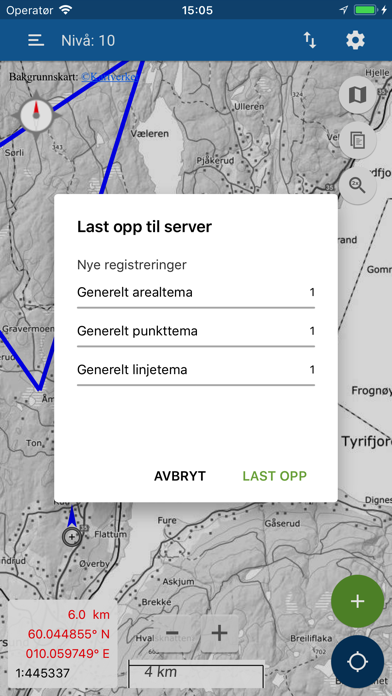The image size is (392, 696).
Task: Tap the Wi-Fi icon in status bar
Action: click(x=66, y=10)
